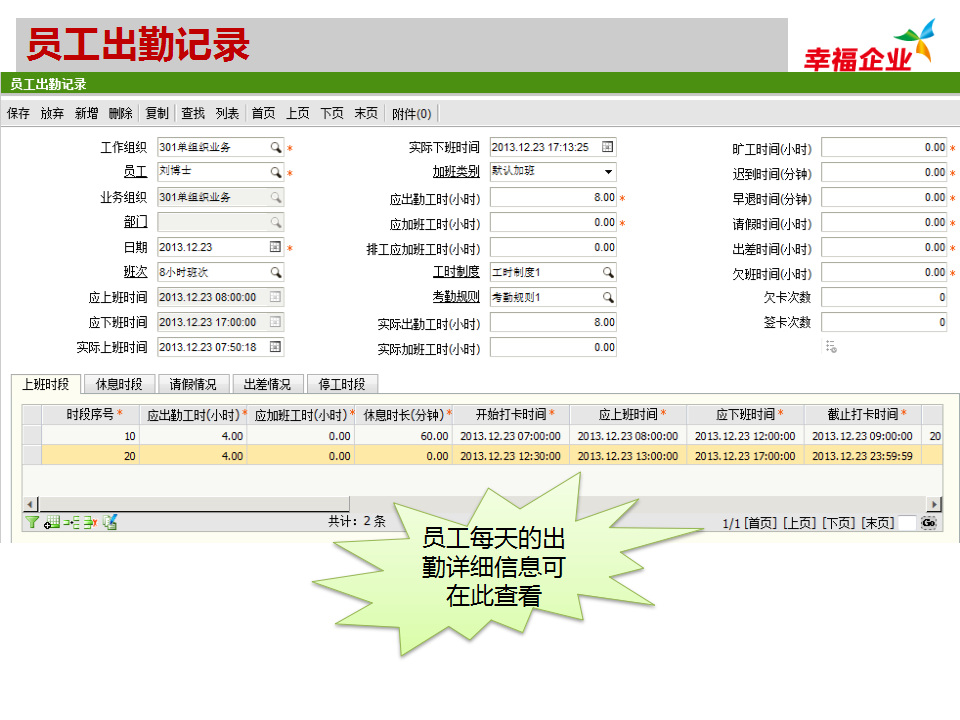Screen dimensions: 960x720
Task: Click the add-row grid icon in the bottom toolbar
Action: click(52, 522)
